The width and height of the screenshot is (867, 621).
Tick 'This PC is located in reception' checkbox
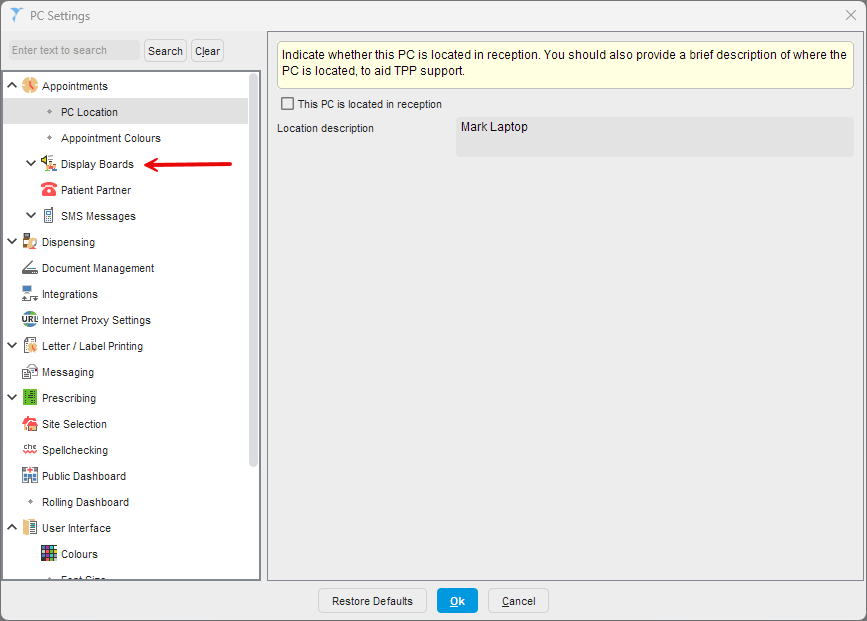click(x=288, y=104)
